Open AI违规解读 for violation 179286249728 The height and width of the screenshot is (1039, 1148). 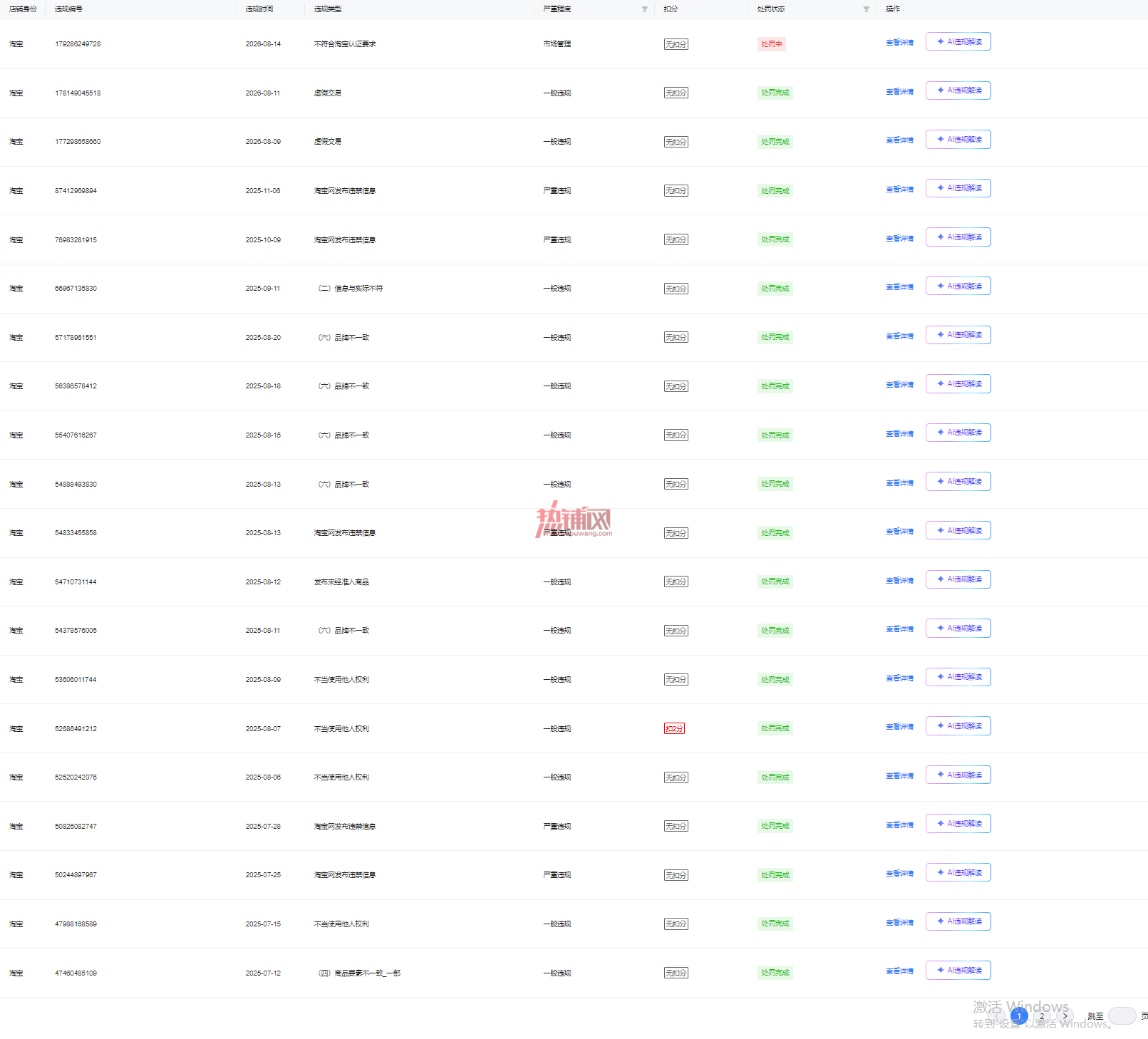tap(958, 42)
